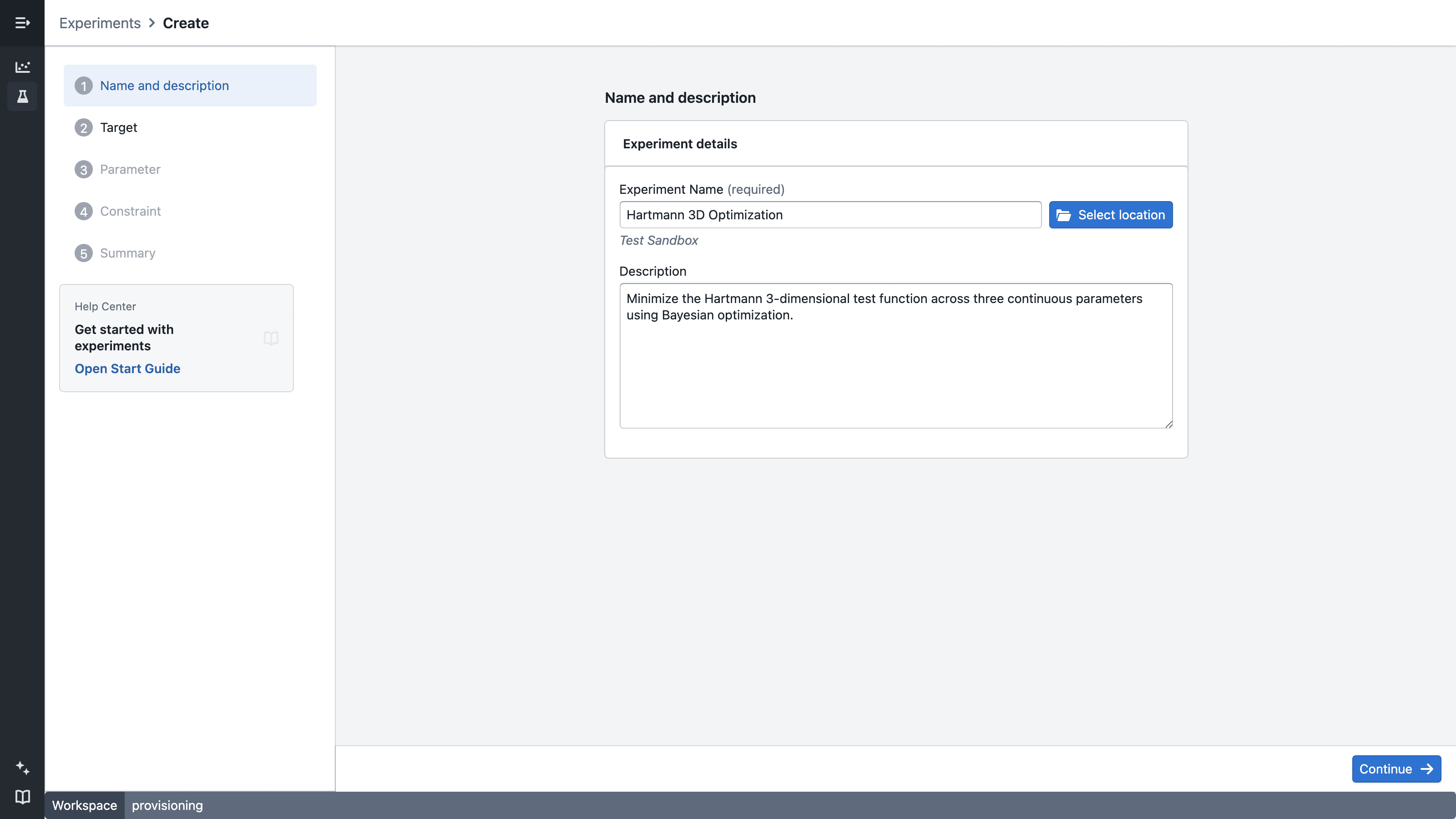The width and height of the screenshot is (1456, 819).
Task: Click inside the Description text area
Action: [896, 356]
